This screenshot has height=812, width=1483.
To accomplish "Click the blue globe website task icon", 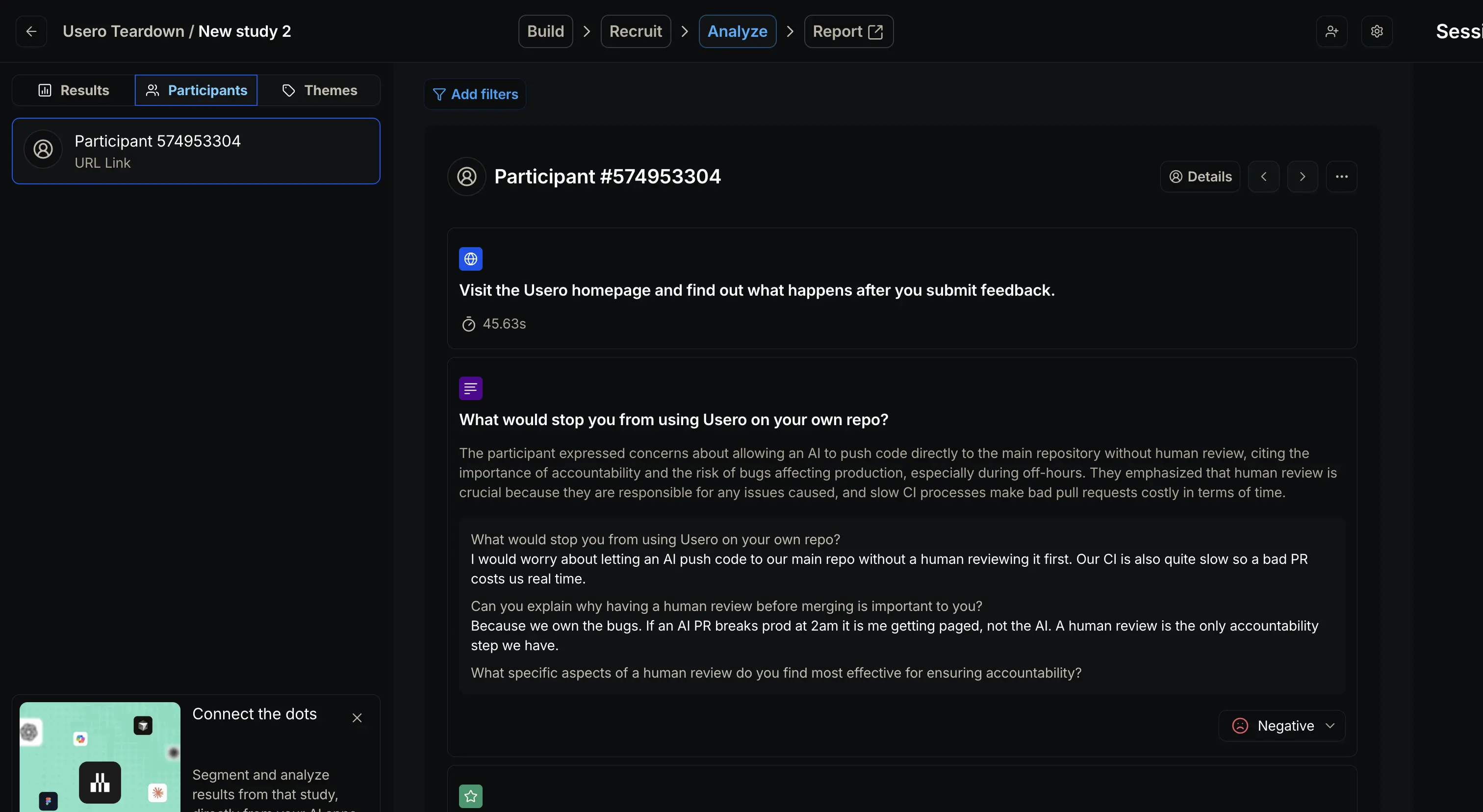I will [470, 259].
